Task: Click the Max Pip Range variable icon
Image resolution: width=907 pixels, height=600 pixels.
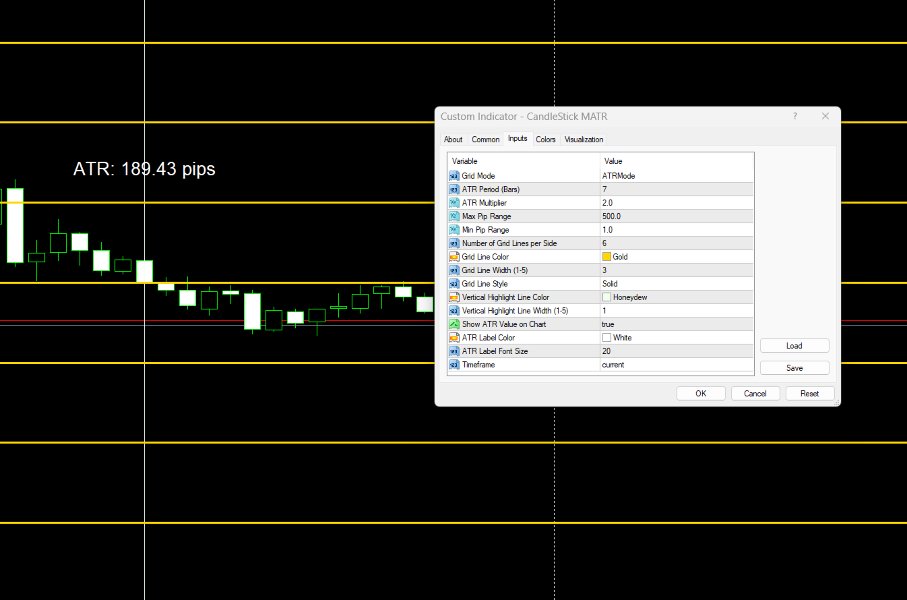Action: 454,215
